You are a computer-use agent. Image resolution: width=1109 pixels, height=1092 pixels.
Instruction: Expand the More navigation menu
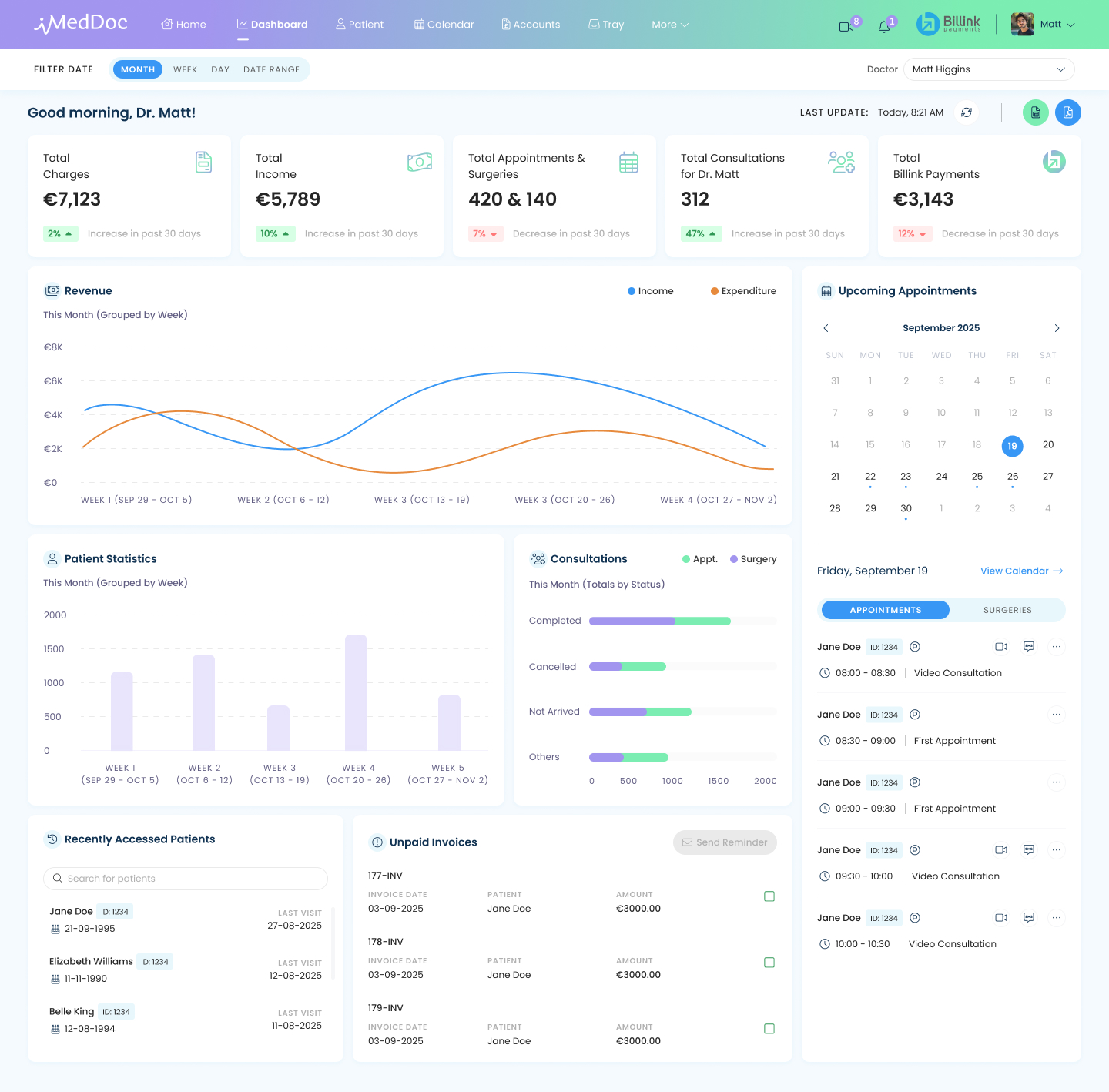tap(670, 25)
